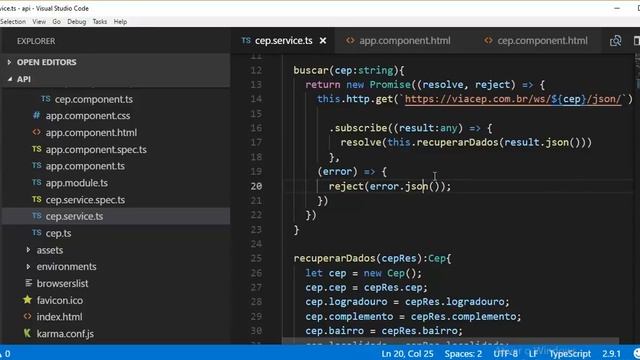Open favicon.ico file
Image resolution: width=640 pixels, height=360 pixels.
pyautogui.click(x=60, y=300)
